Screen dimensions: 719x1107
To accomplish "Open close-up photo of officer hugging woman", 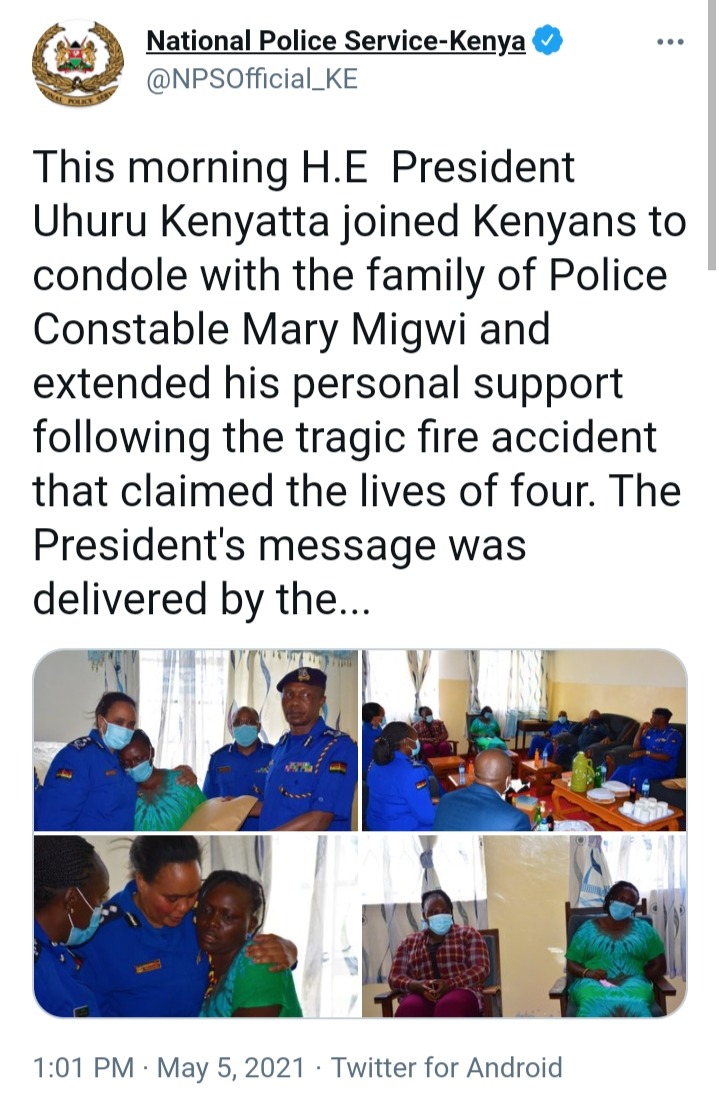I will tap(196, 926).
